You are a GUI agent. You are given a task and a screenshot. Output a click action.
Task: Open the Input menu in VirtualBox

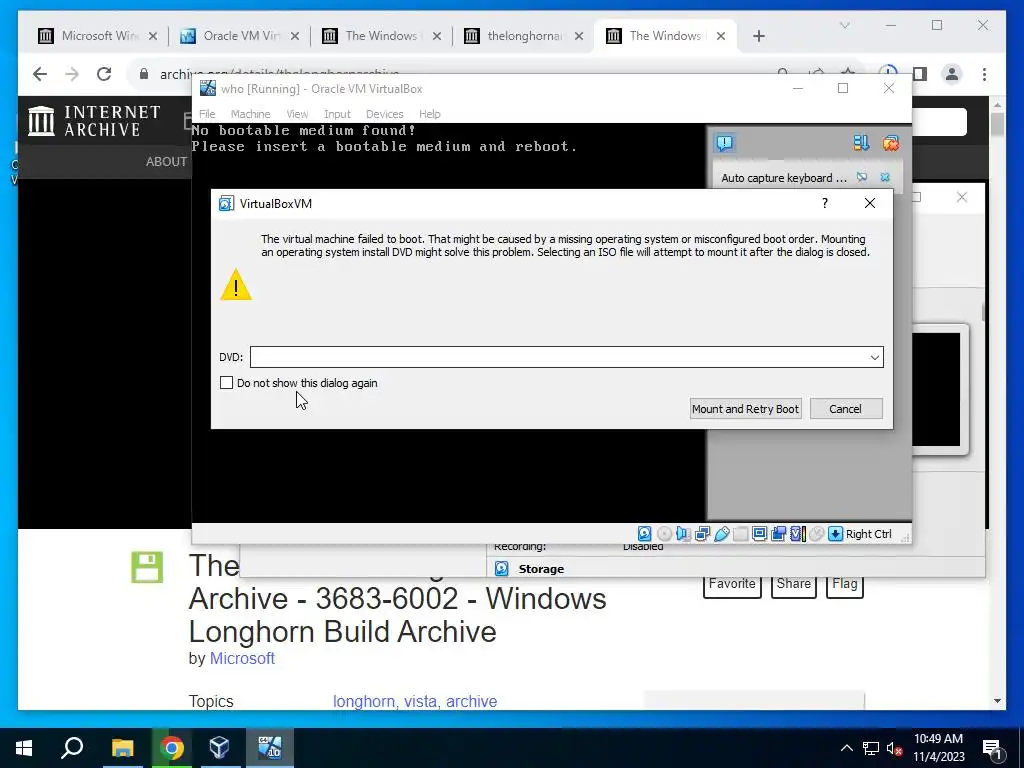[x=337, y=114]
